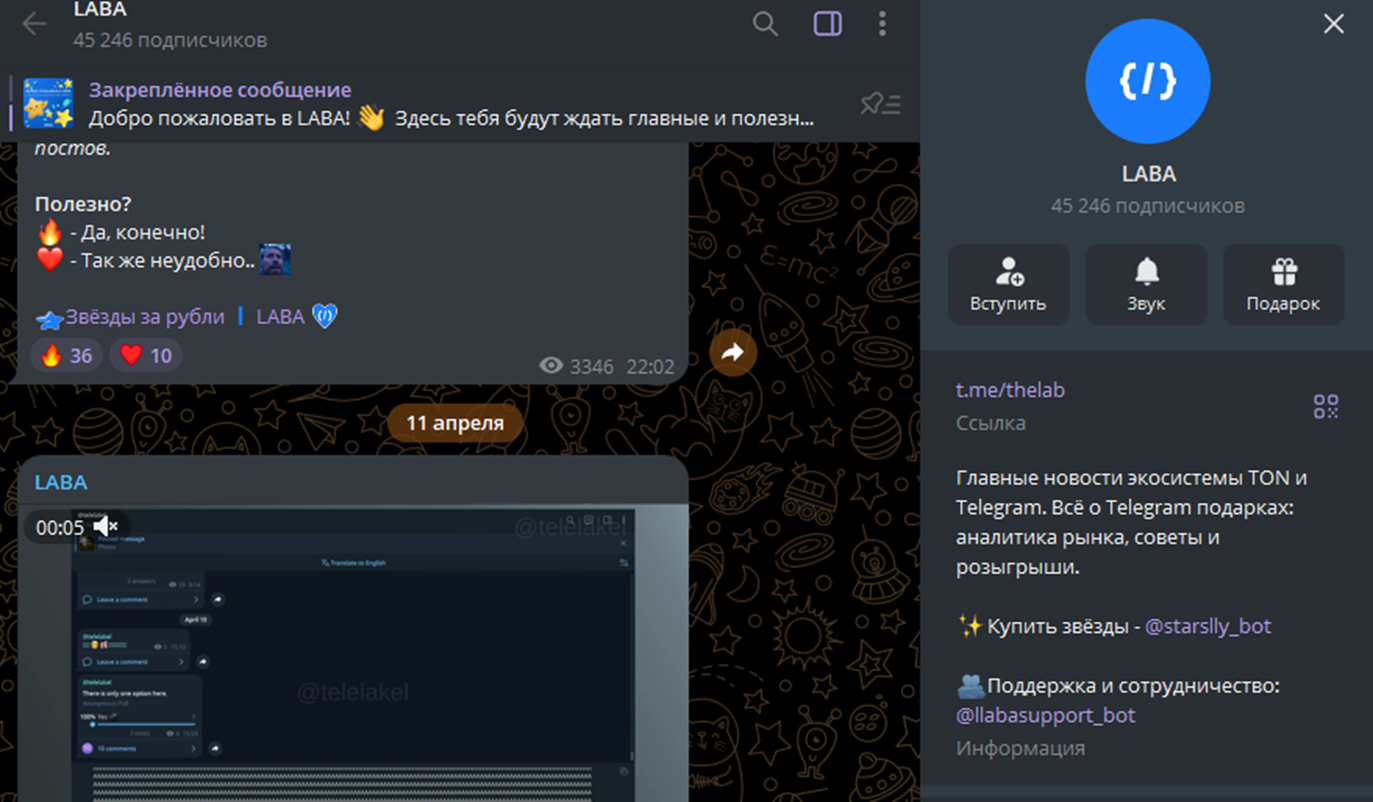Toggle notifications with Звук button
The width and height of the screenshot is (1373, 802).
(x=1146, y=284)
